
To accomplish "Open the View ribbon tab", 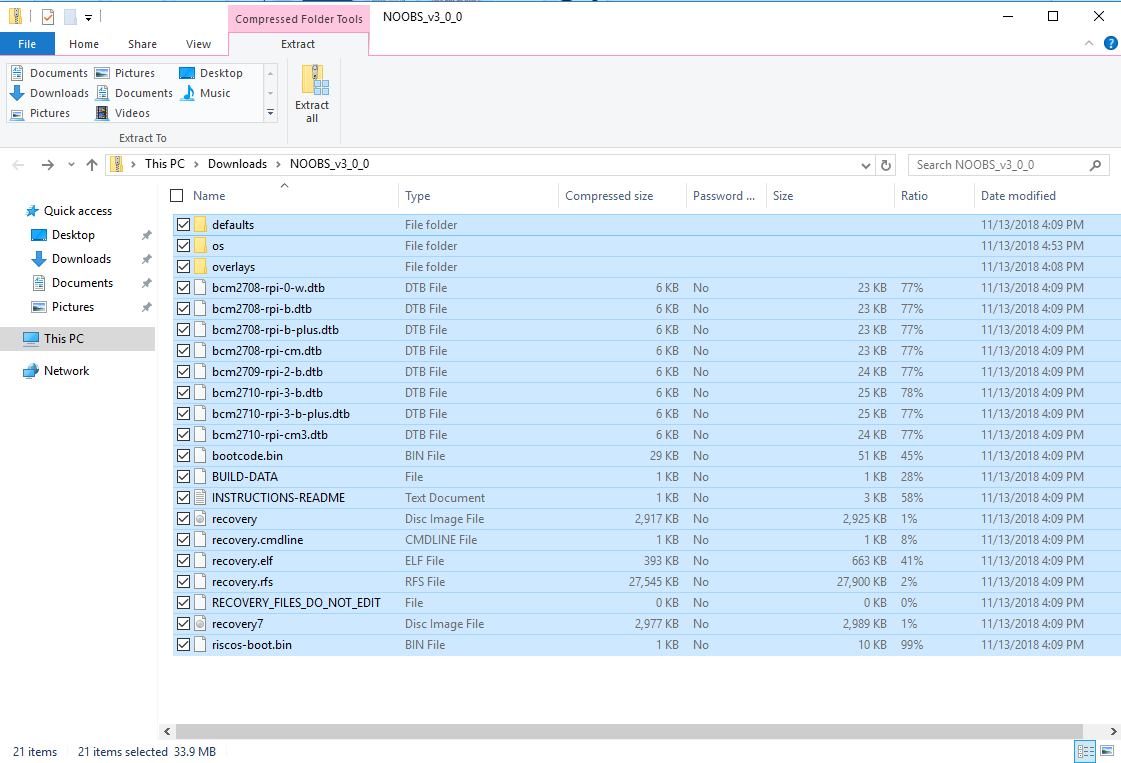I will [x=198, y=44].
